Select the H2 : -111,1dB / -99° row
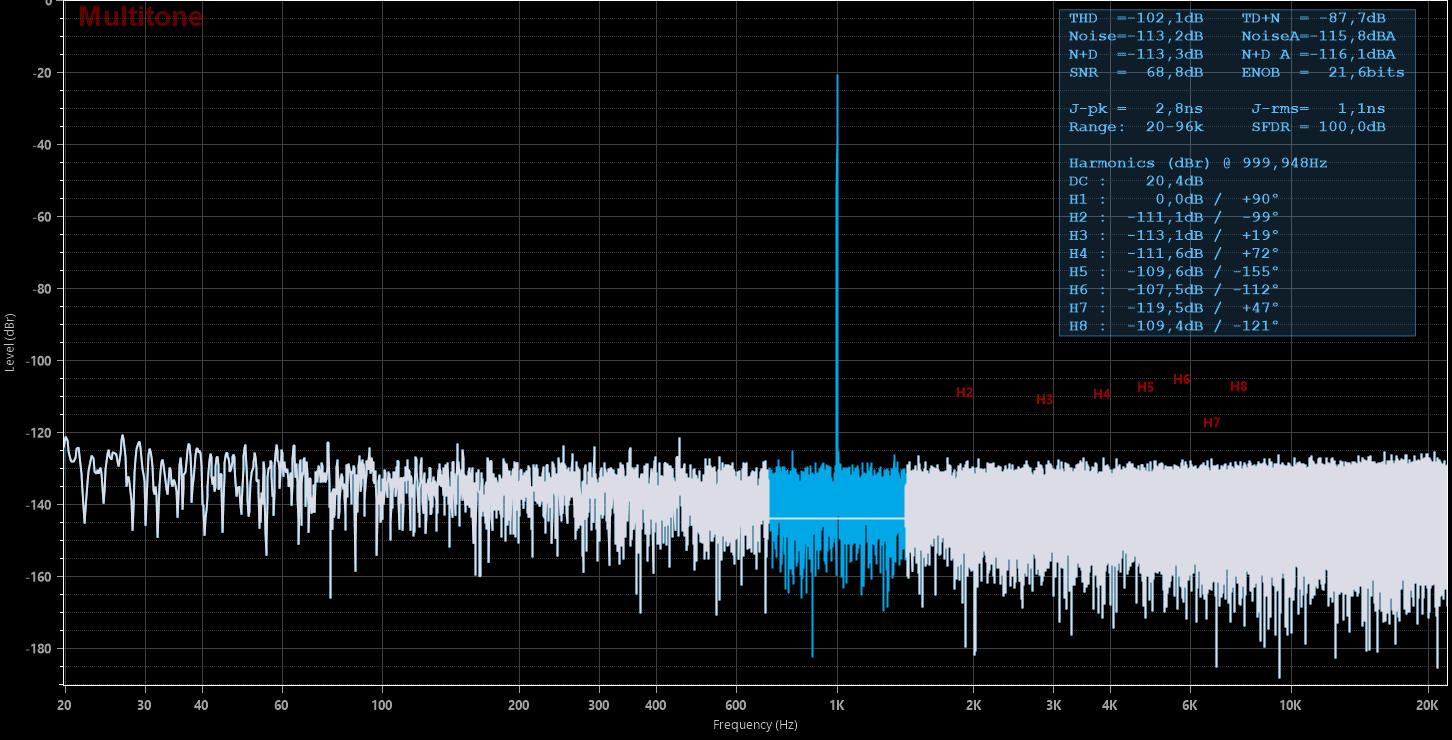1452x740 pixels. point(1174,217)
